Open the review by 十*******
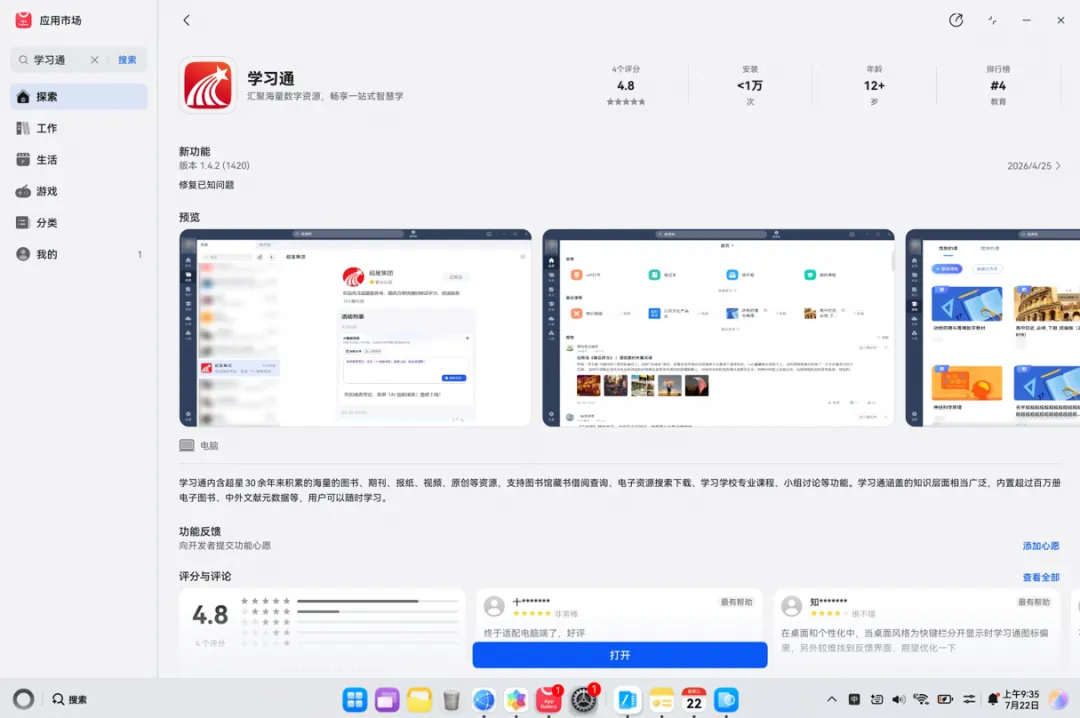The width and height of the screenshot is (1080, 718). click(619, 618)
